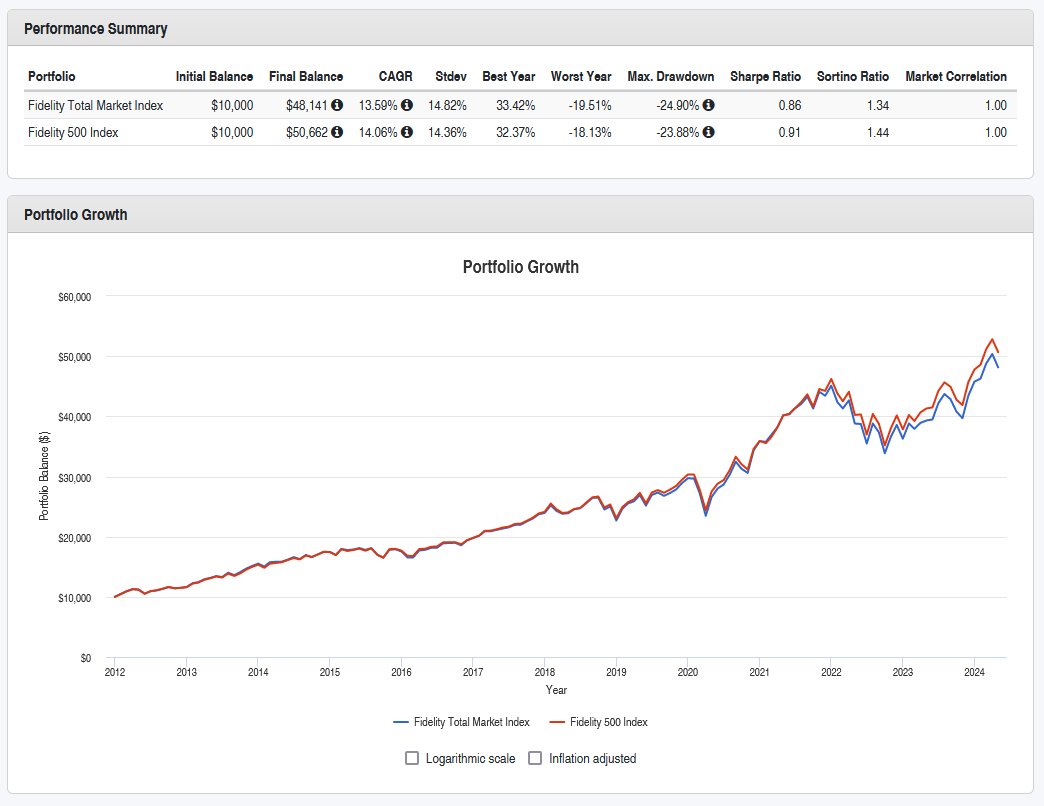The height and width of the screenshot is (806, 1044).
Task: Click the -23.88% max drawdown value
Action: 678,132
